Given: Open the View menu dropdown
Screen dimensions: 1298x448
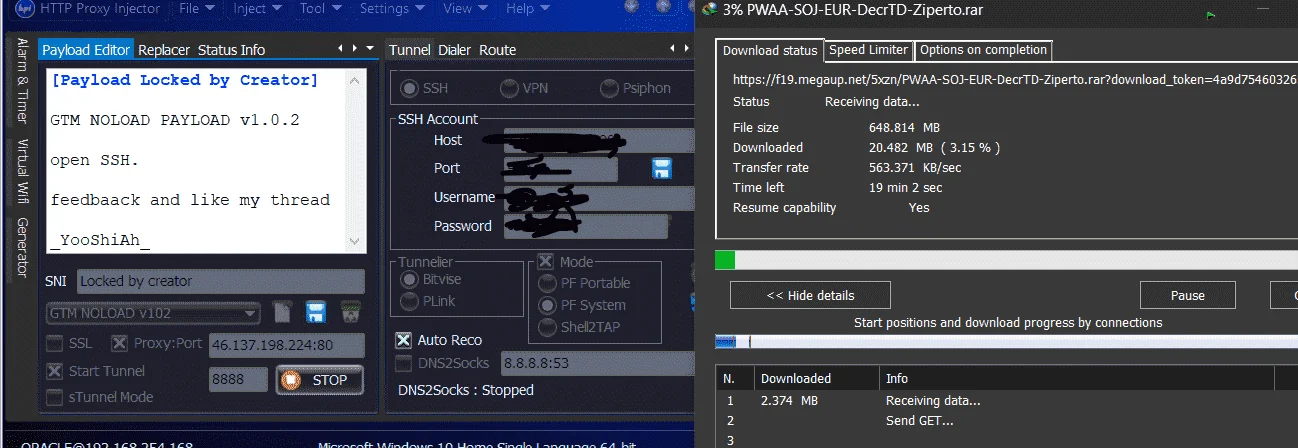Looking at the screenshot, I should coord(465,9).
